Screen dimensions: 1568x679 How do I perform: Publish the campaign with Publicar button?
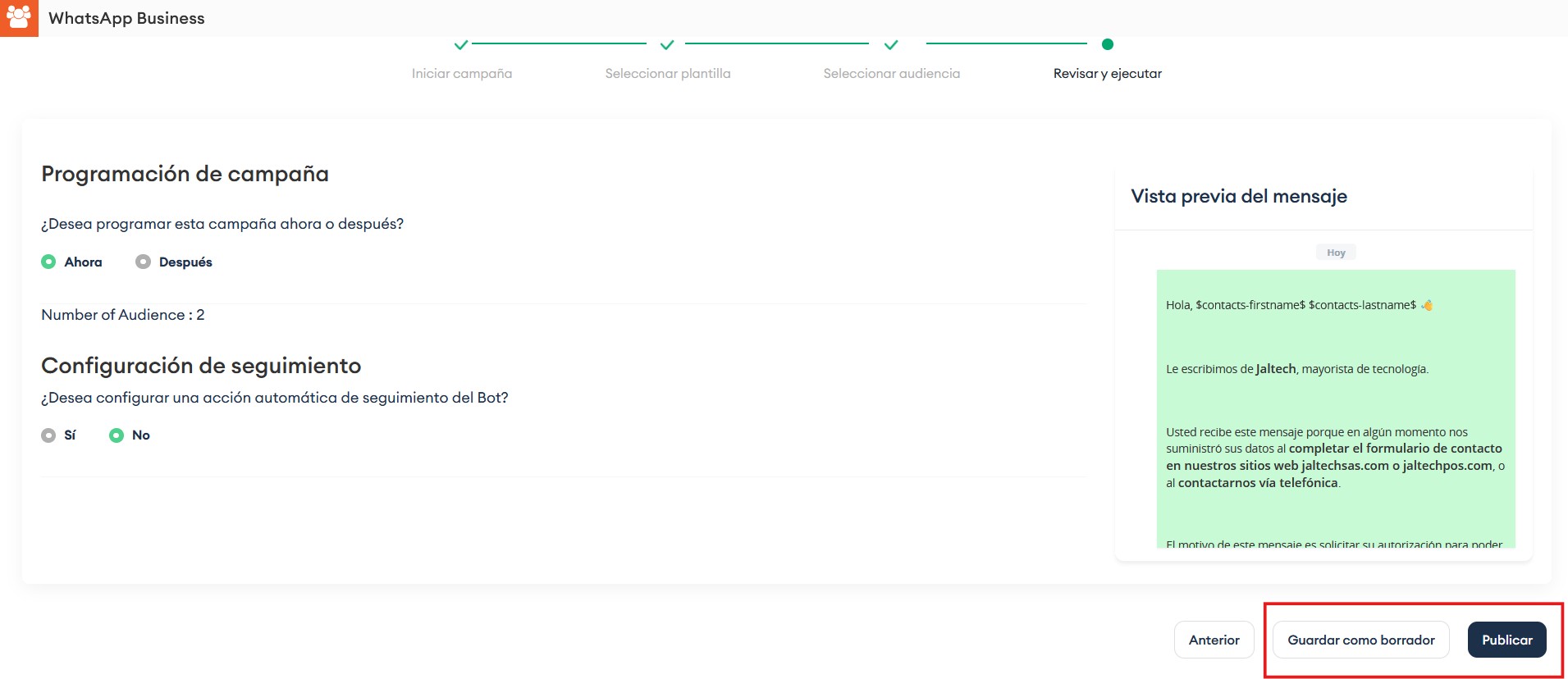click(x=1506, y=640)
